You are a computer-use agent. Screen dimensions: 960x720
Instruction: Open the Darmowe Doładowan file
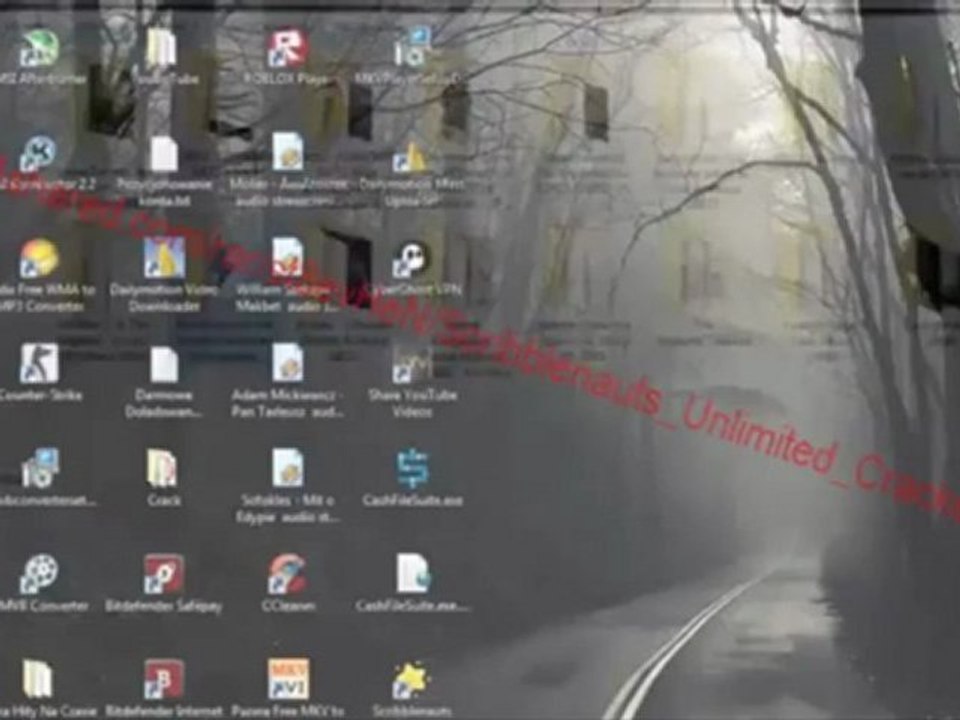click(163, 365)
